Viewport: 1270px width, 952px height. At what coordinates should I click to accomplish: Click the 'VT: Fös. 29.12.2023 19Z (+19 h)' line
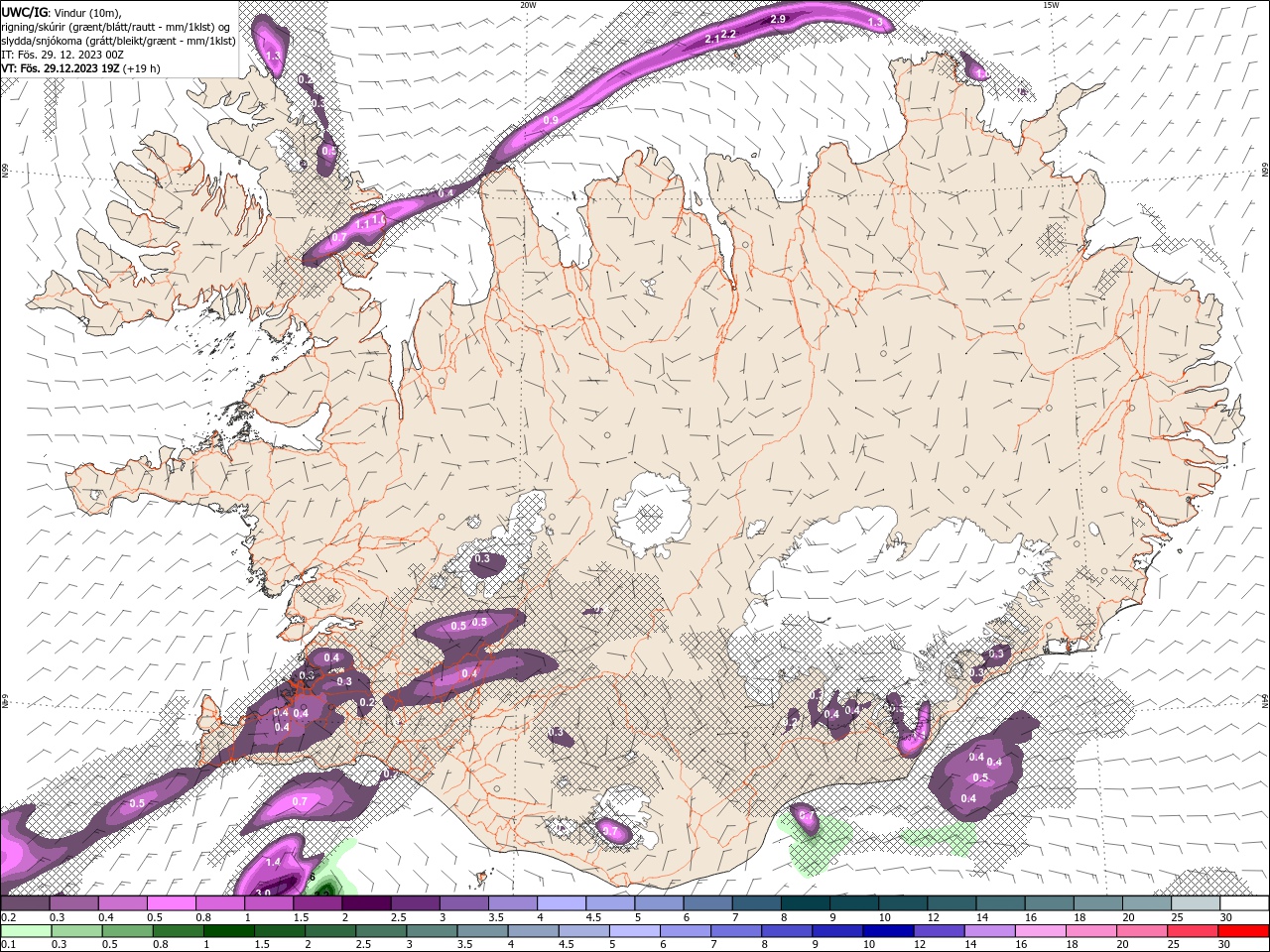tap(81, 68)
